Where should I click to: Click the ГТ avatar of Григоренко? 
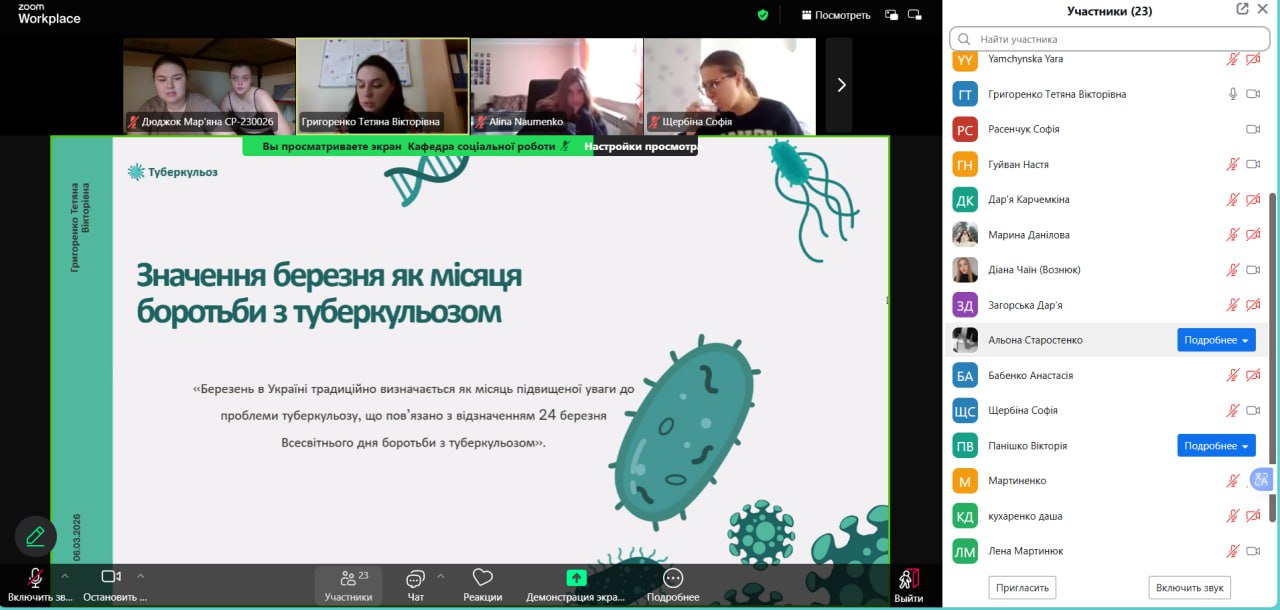(x=965, y=94)
